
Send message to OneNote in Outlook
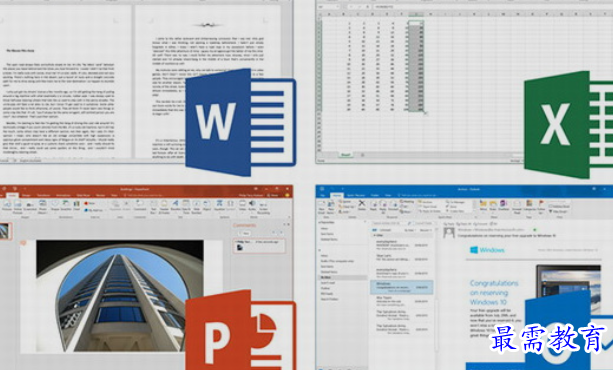tap(504, 206)
